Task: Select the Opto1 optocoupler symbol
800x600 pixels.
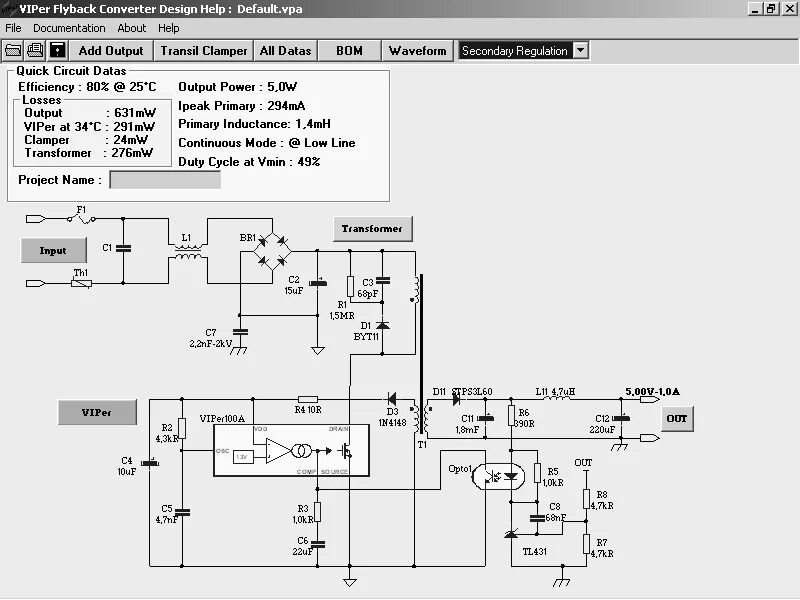Action: pyautogui.click(x=498, y=477)
